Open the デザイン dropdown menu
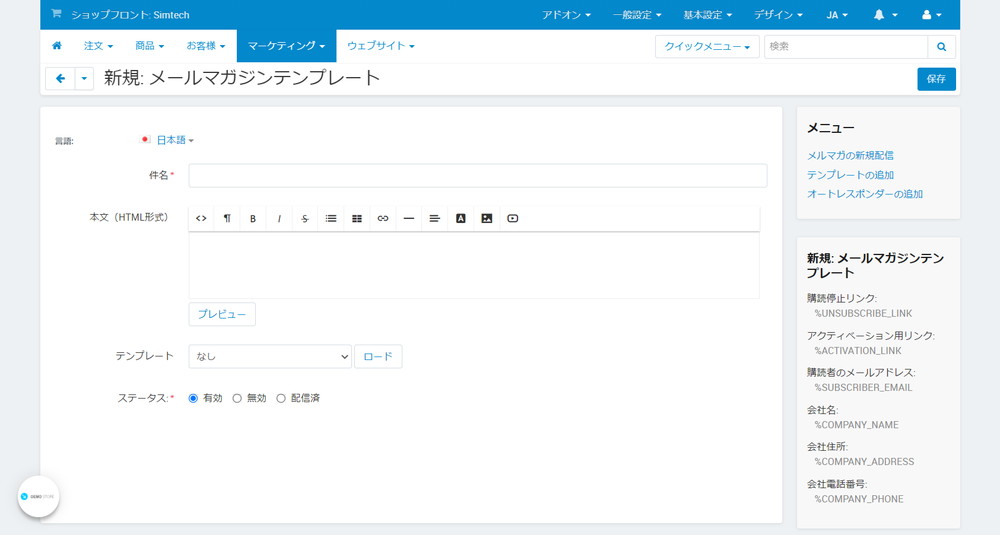1000x535 pixels. tap(779, 15)
